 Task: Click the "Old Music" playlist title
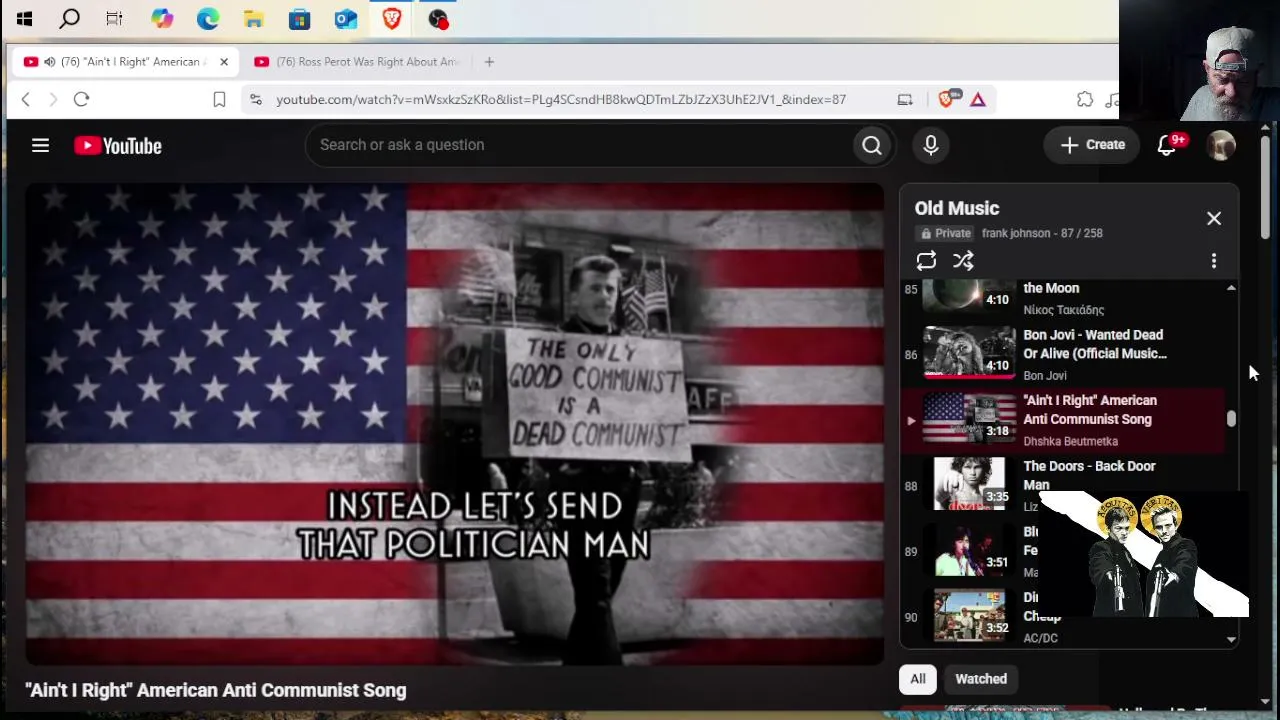(957, 208)
